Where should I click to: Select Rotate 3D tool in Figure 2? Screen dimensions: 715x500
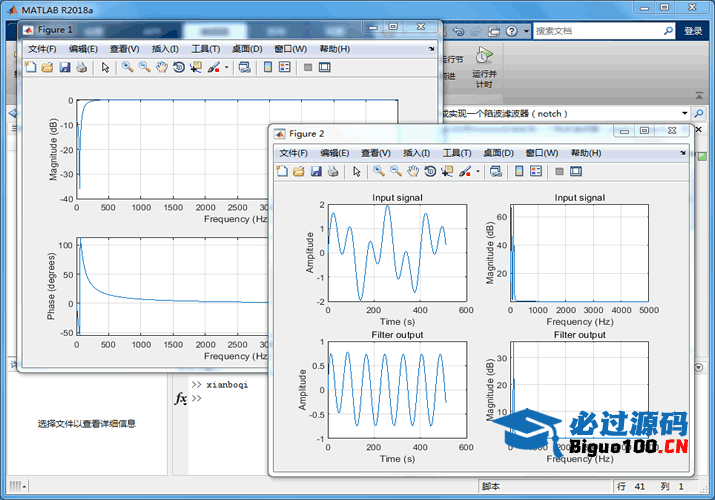[x=430, y=171]
